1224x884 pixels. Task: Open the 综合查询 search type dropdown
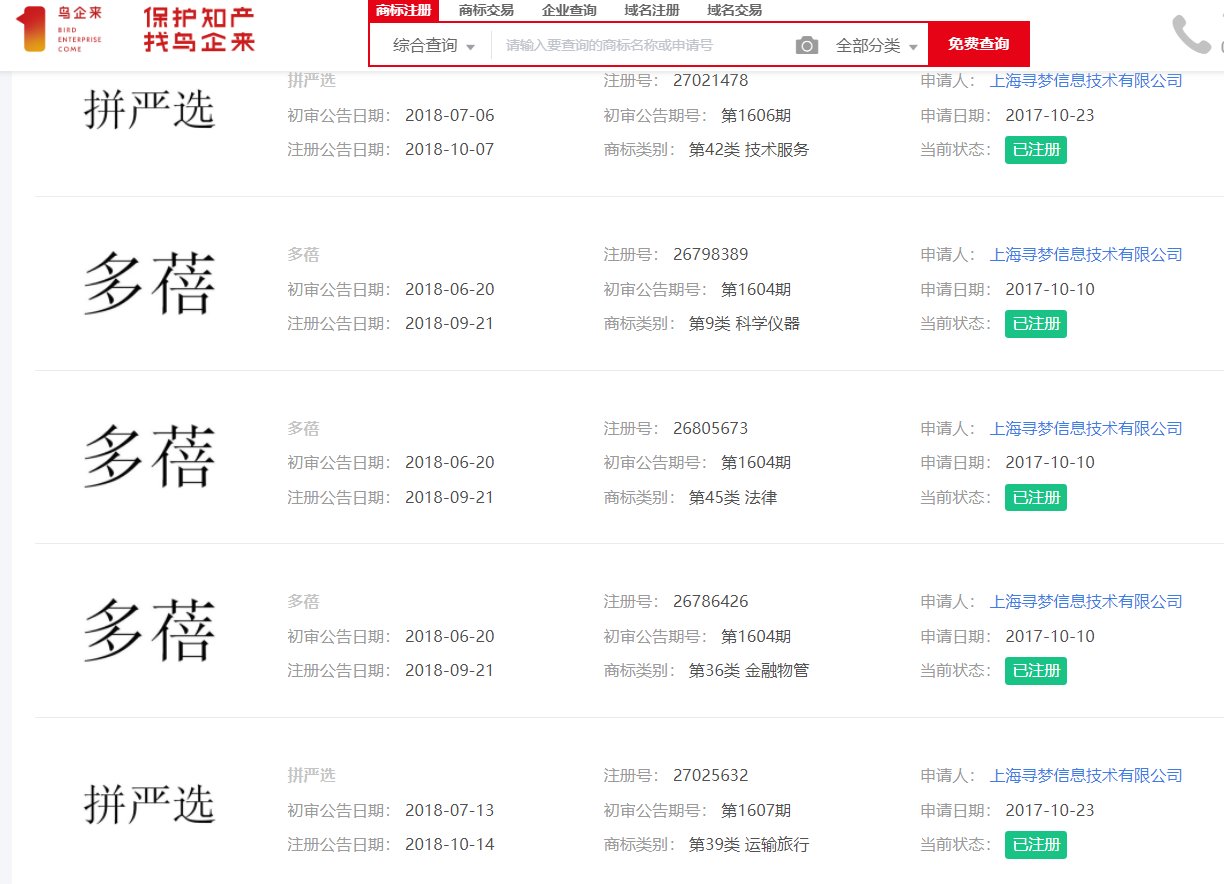click(430, 44)
